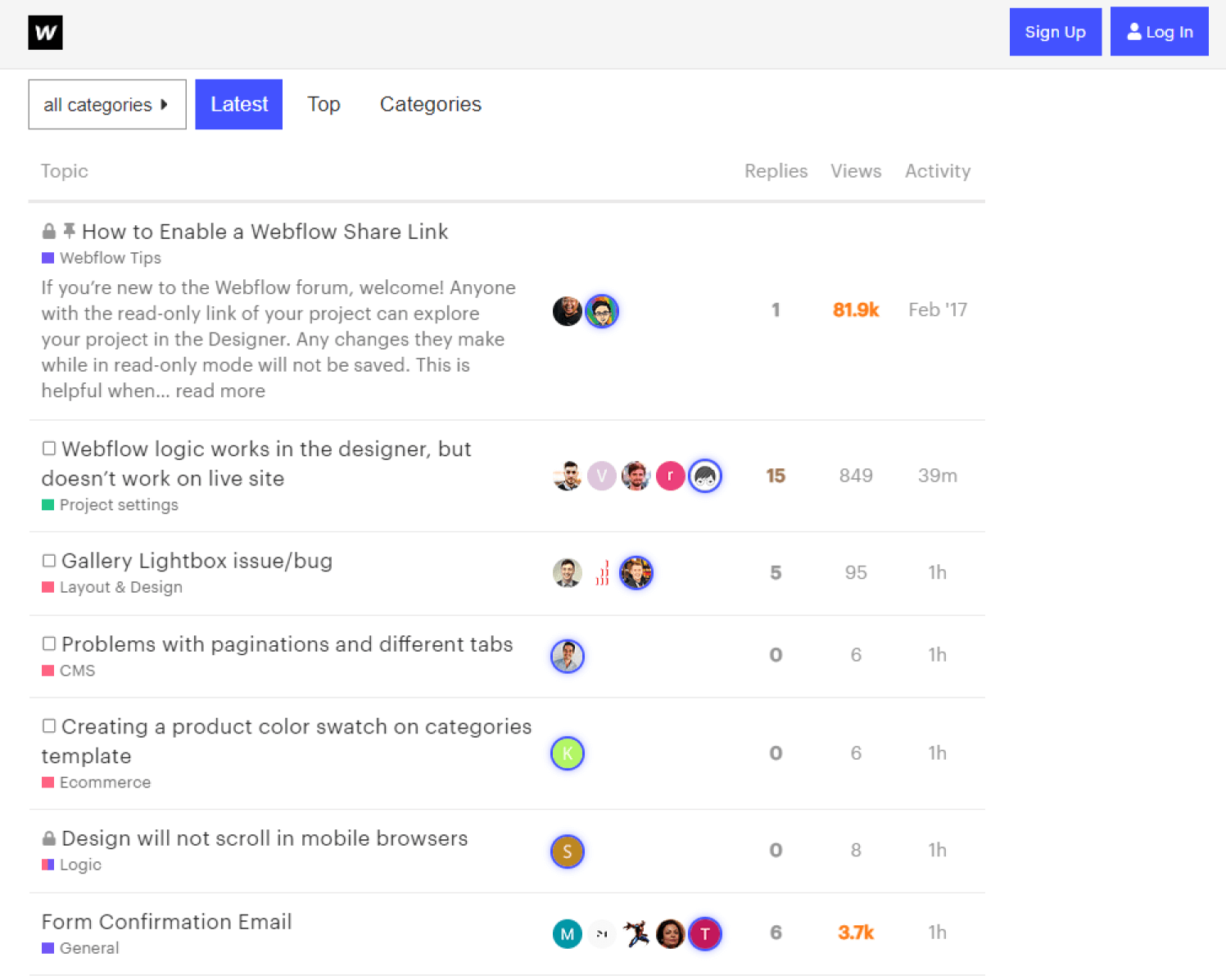The image size is (1226, 980).
Task: Toggle checkbox next to product color swatch topic
Action: point(49,726)
